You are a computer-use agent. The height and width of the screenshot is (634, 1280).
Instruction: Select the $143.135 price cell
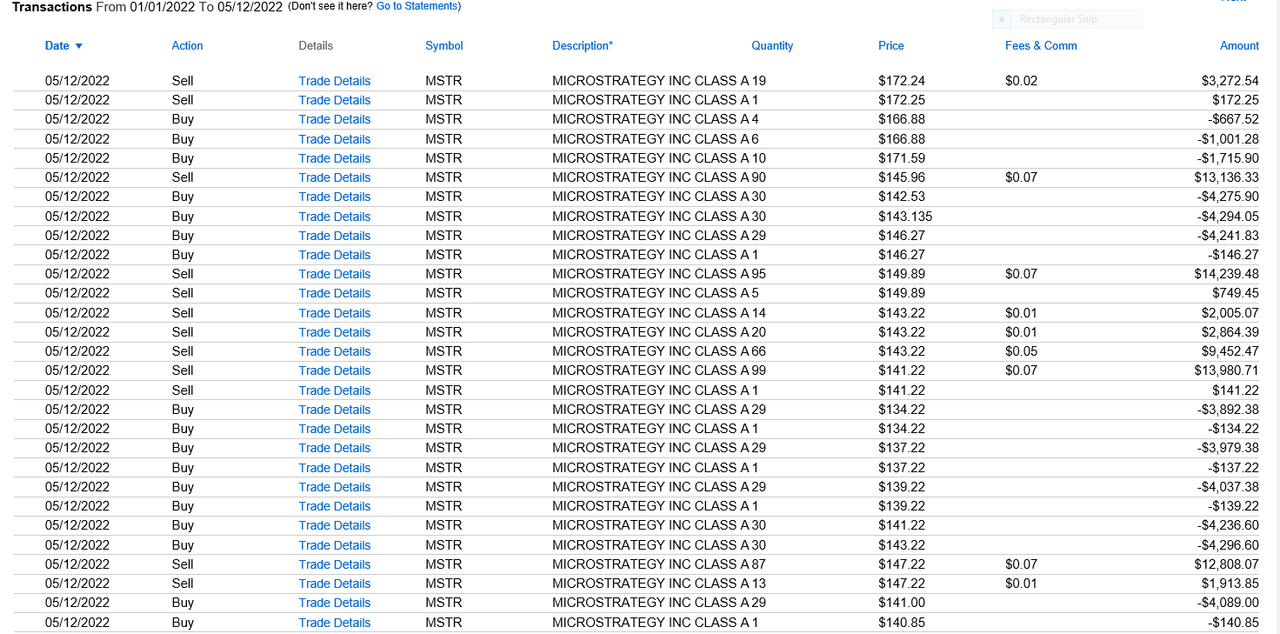pos(905,216)
